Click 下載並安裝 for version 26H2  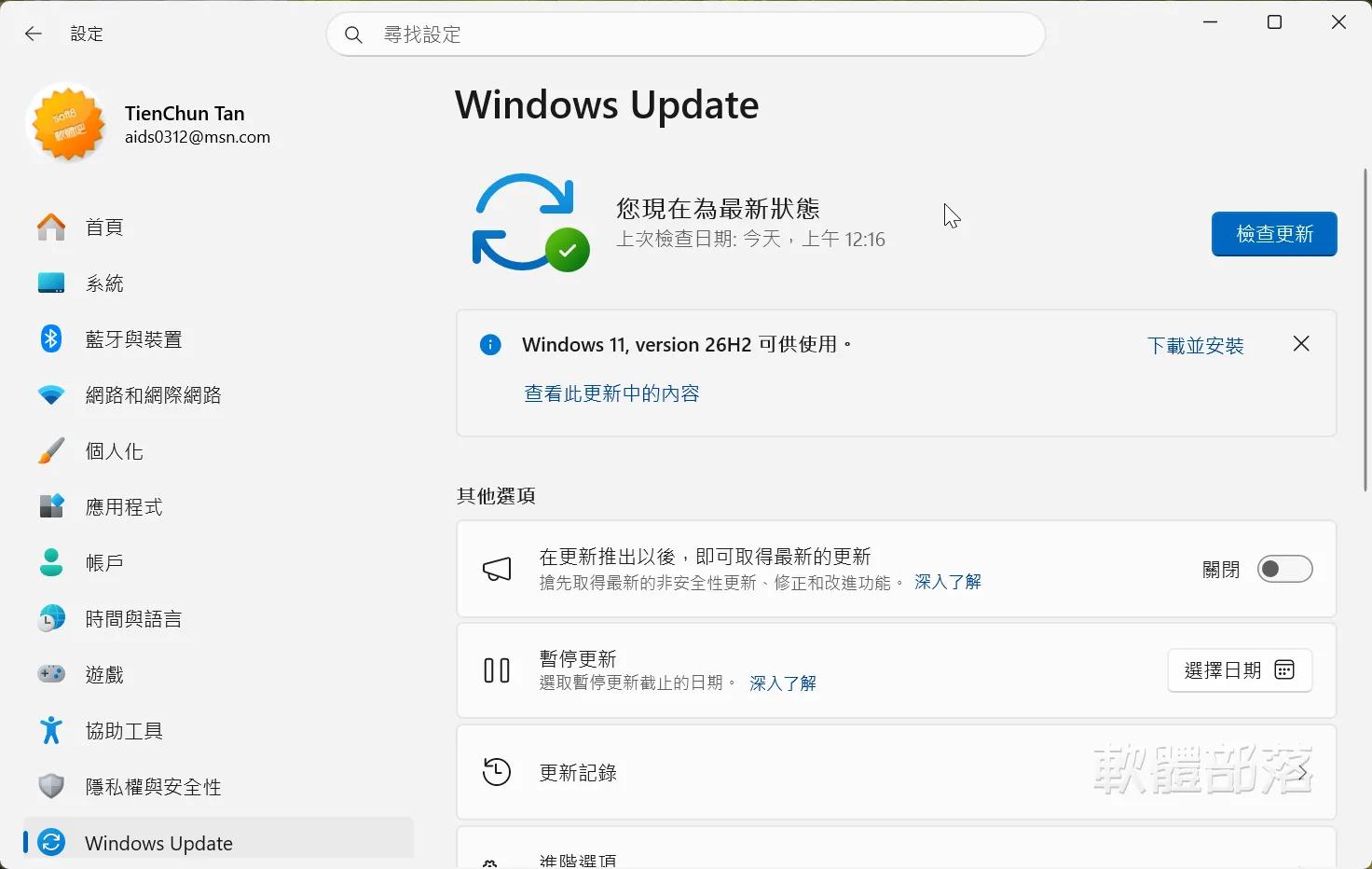click(1196, 346)
